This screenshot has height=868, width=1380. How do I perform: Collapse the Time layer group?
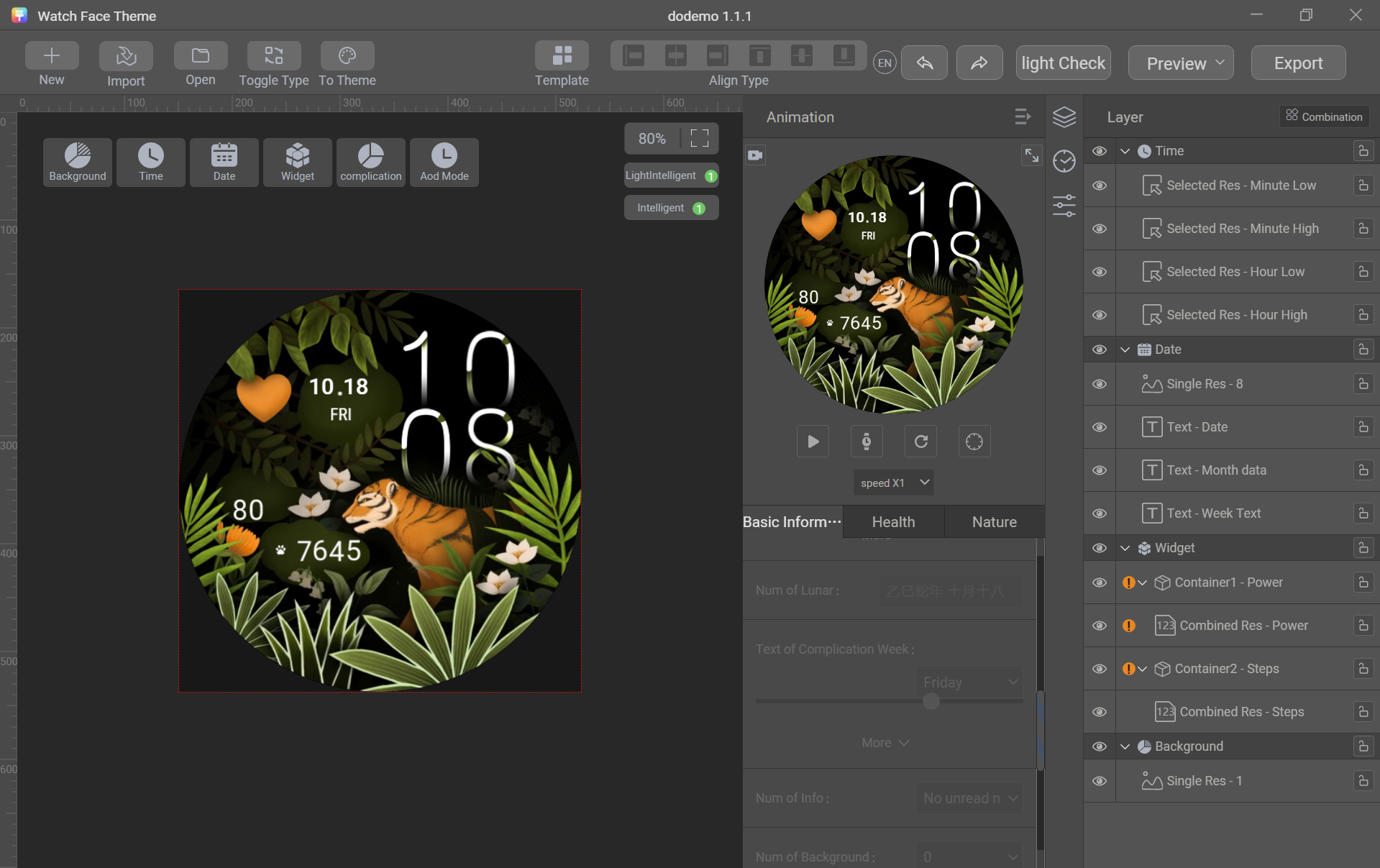(x=1125, y=150)
